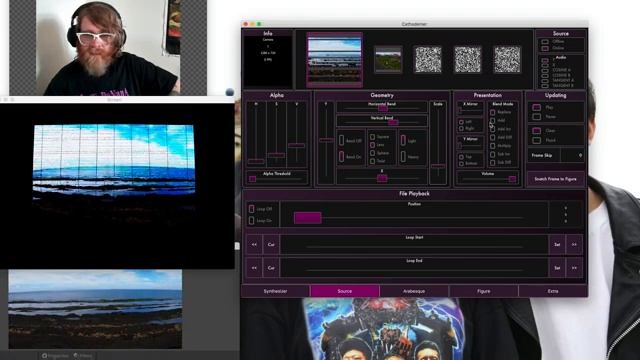The width and height of the screenshot is (640, 360).
Task: Click the X Mirror slider
Action: 470,111
